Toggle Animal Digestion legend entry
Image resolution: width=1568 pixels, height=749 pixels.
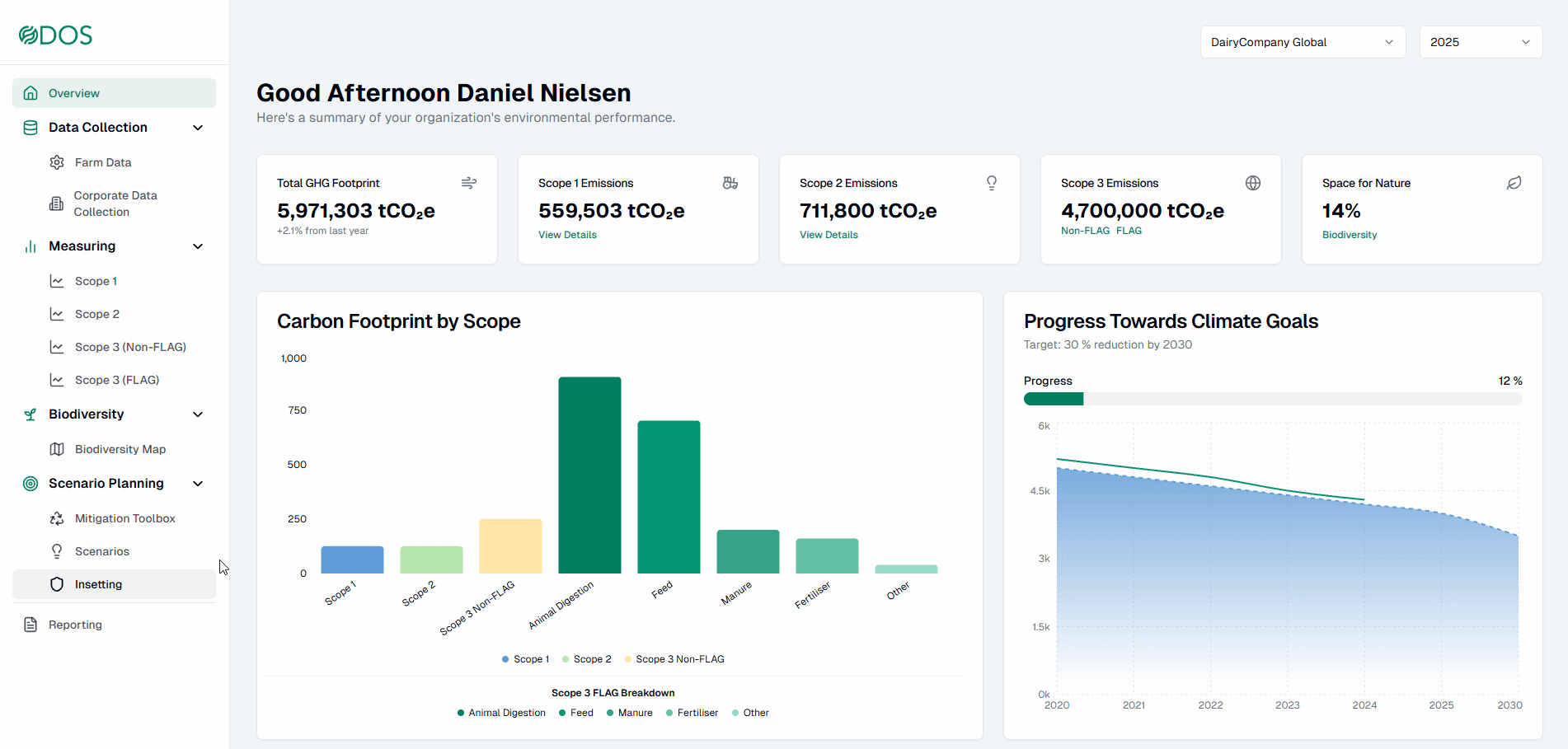point(501,713)
